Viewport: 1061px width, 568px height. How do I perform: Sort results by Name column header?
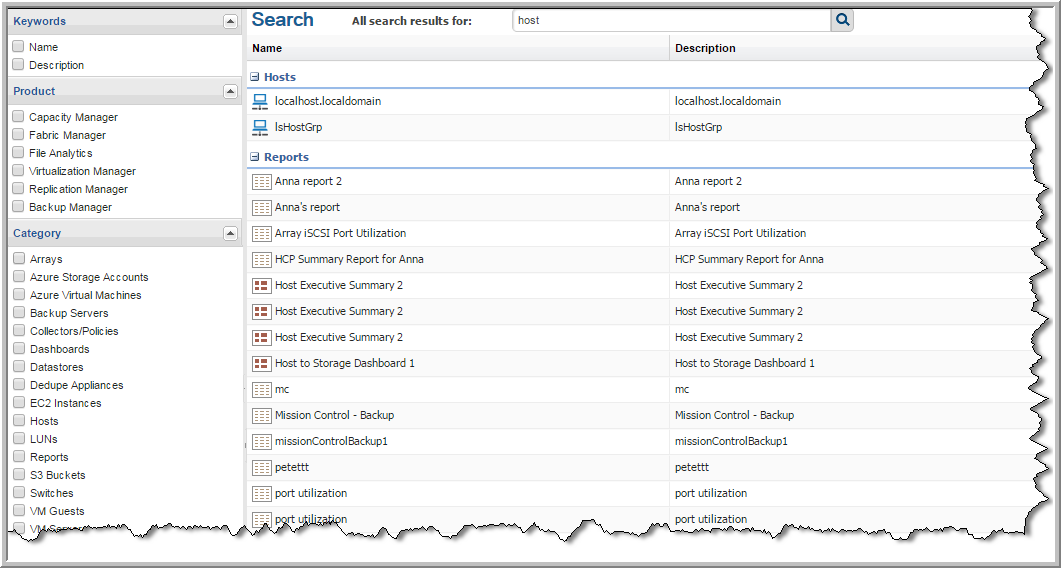pyautogui.click(x=267, y=48)
